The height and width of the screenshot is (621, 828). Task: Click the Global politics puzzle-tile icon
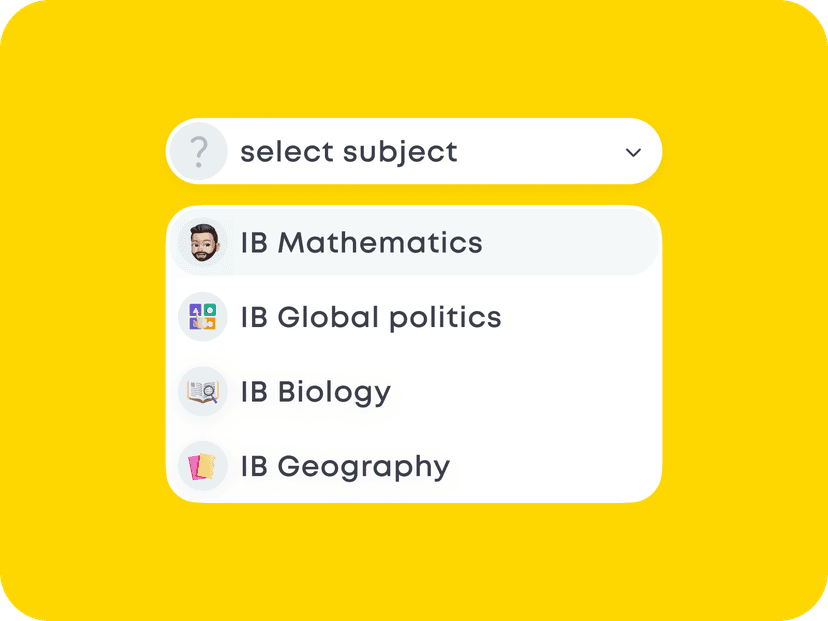(x=203, y=317)
